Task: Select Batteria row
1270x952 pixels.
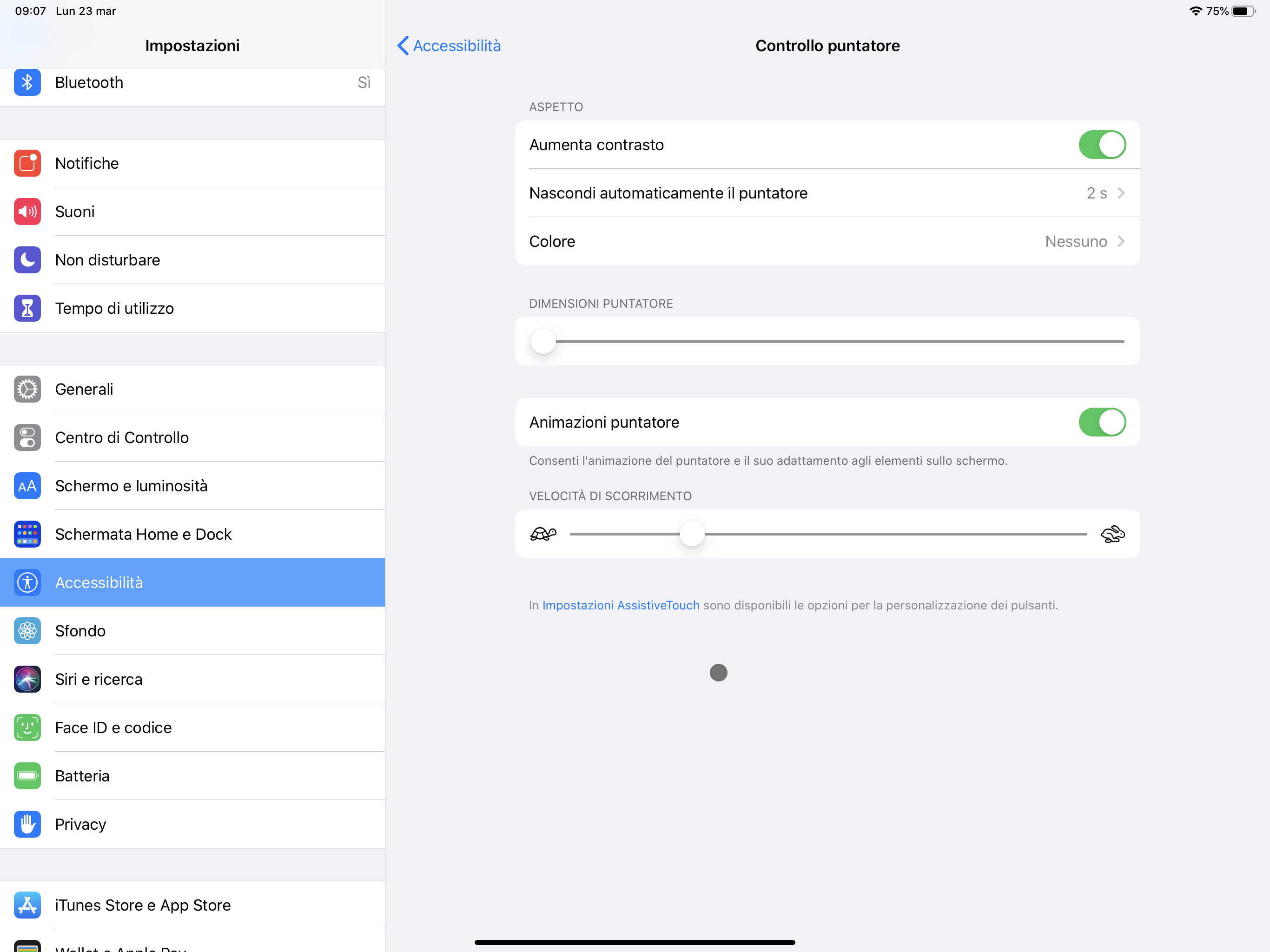Action: point(192,776)
